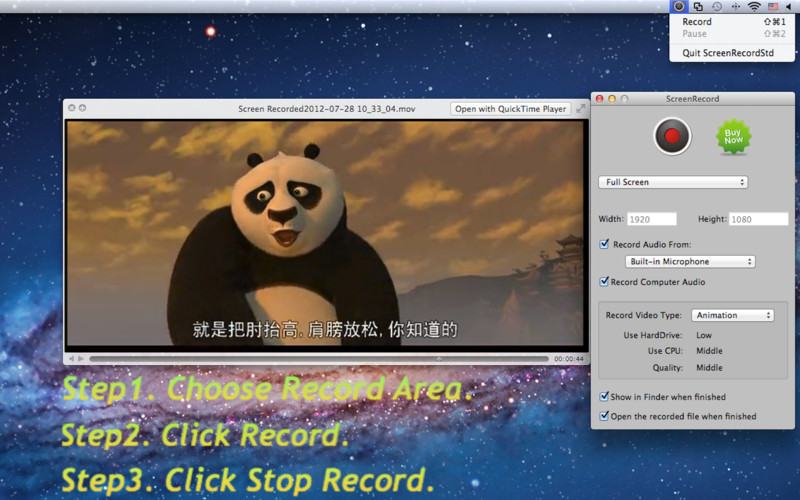Open the Full Screen record area dropdown

pos(673,182)
